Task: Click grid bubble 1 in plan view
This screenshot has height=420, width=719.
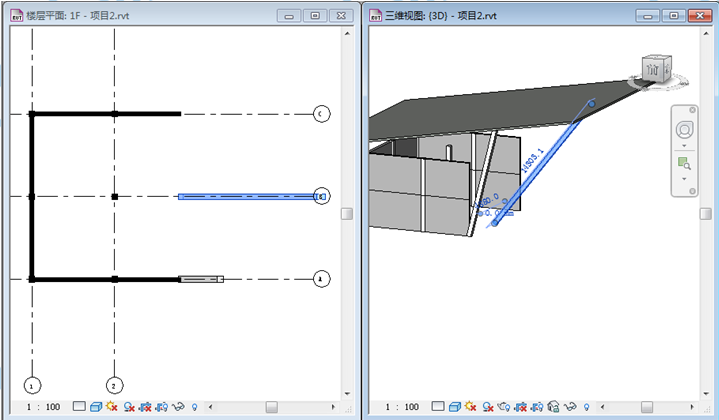Action: click(32, 386)
